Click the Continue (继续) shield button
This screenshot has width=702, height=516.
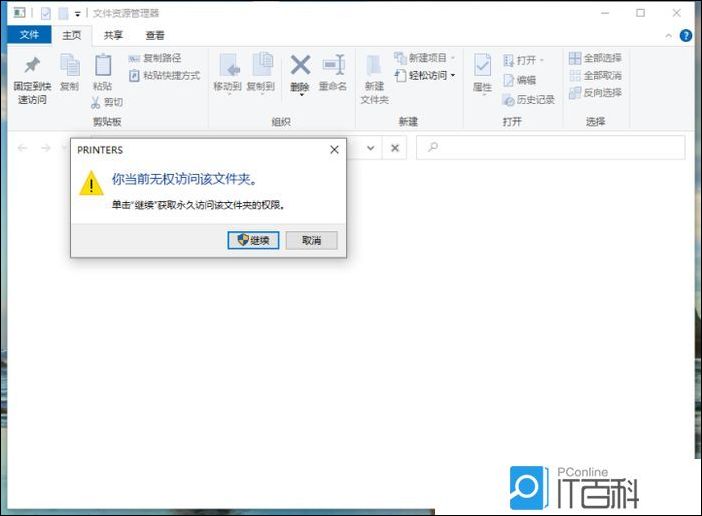coord(253,240)
